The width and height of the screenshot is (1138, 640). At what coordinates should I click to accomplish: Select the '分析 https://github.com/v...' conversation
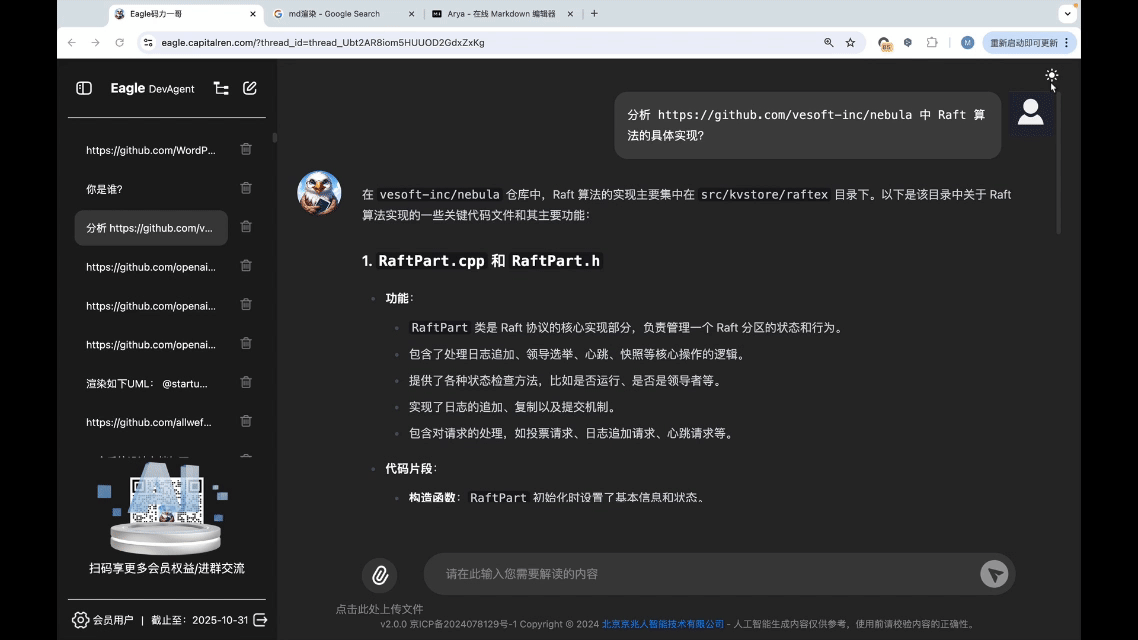tap(151, 228)
